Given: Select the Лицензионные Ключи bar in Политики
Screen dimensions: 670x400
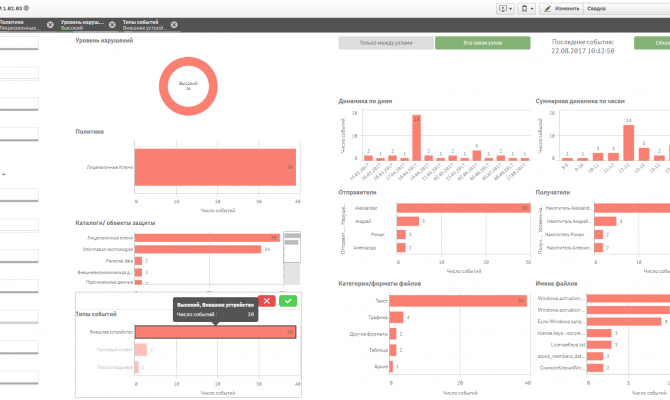Looking at the screenshot, I should (x=215, y=167).
